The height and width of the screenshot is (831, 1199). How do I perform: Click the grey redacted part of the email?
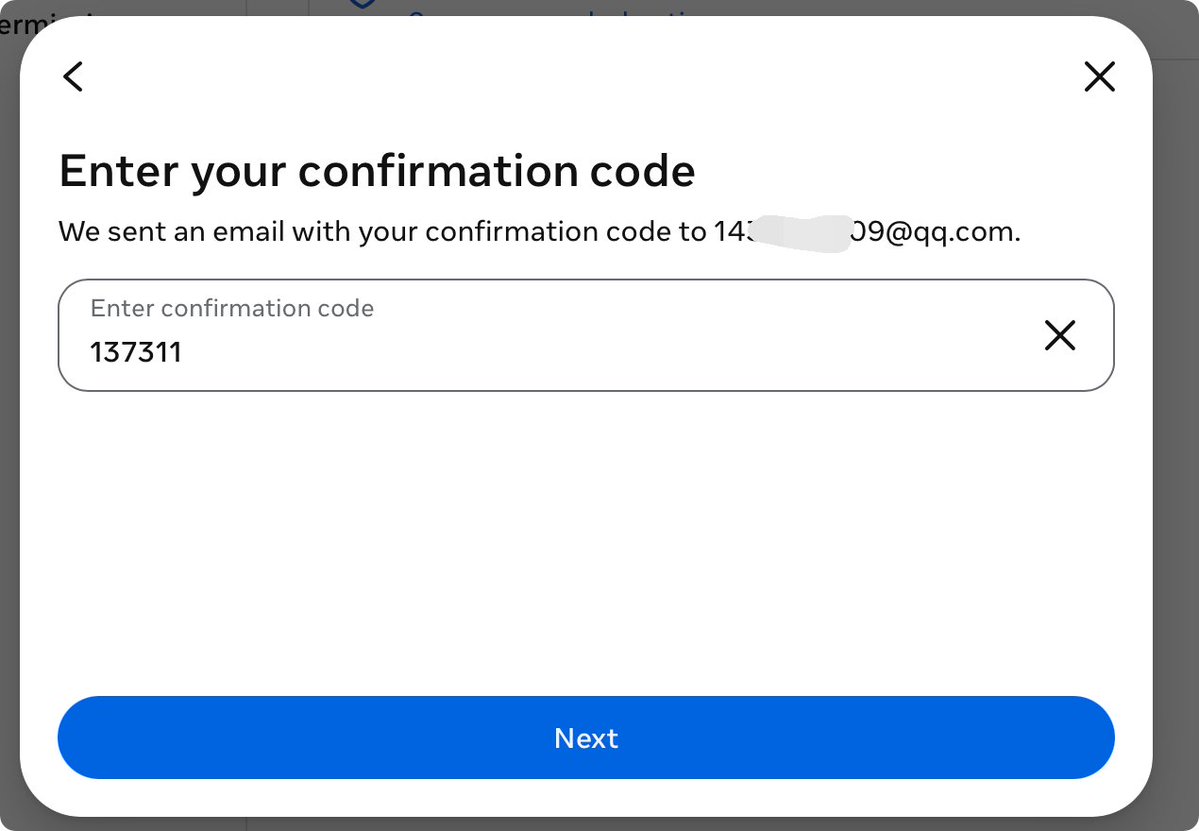[800, 233]
